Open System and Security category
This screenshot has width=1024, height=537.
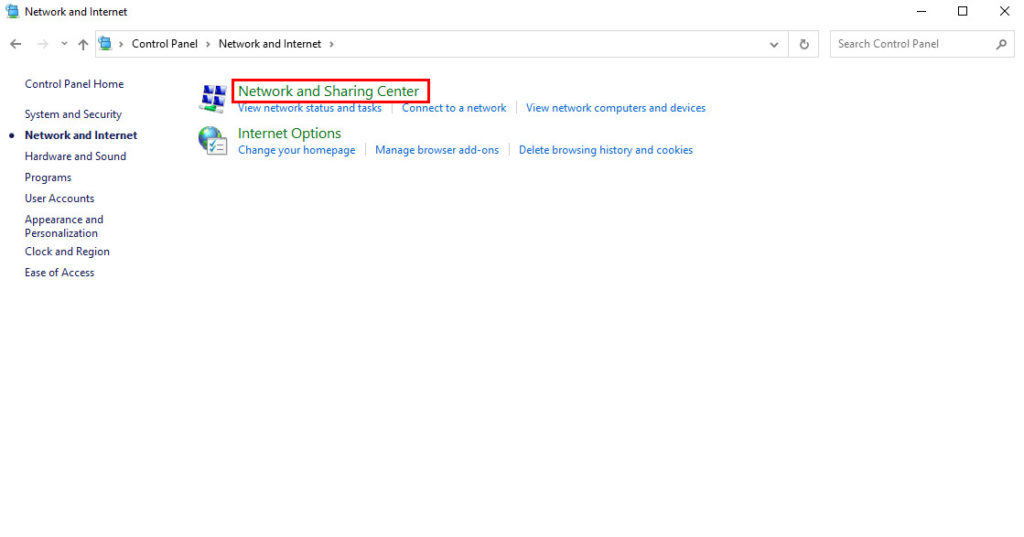coord(73,114)
